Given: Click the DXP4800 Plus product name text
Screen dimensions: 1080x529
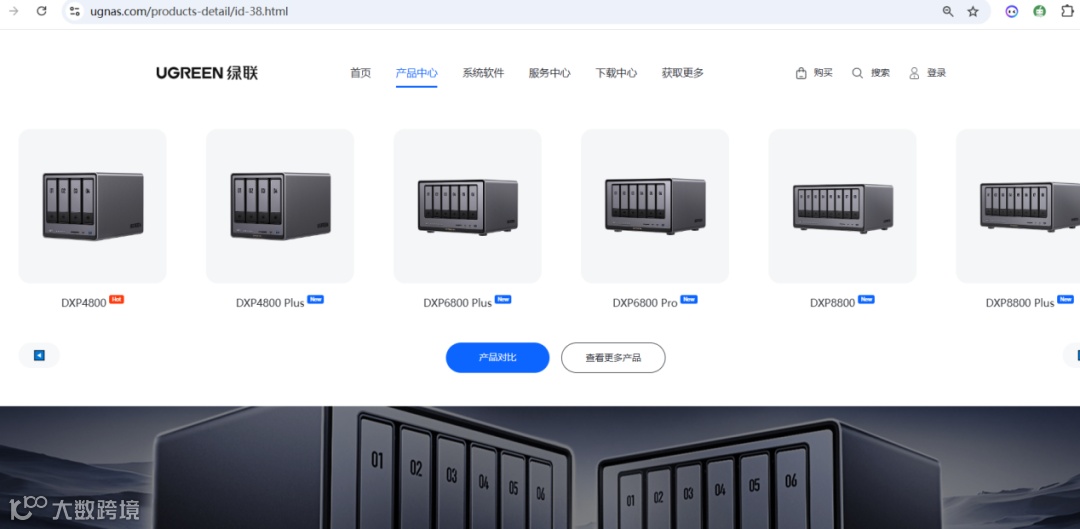Looking at the screenshot, I should click(270, 303).
